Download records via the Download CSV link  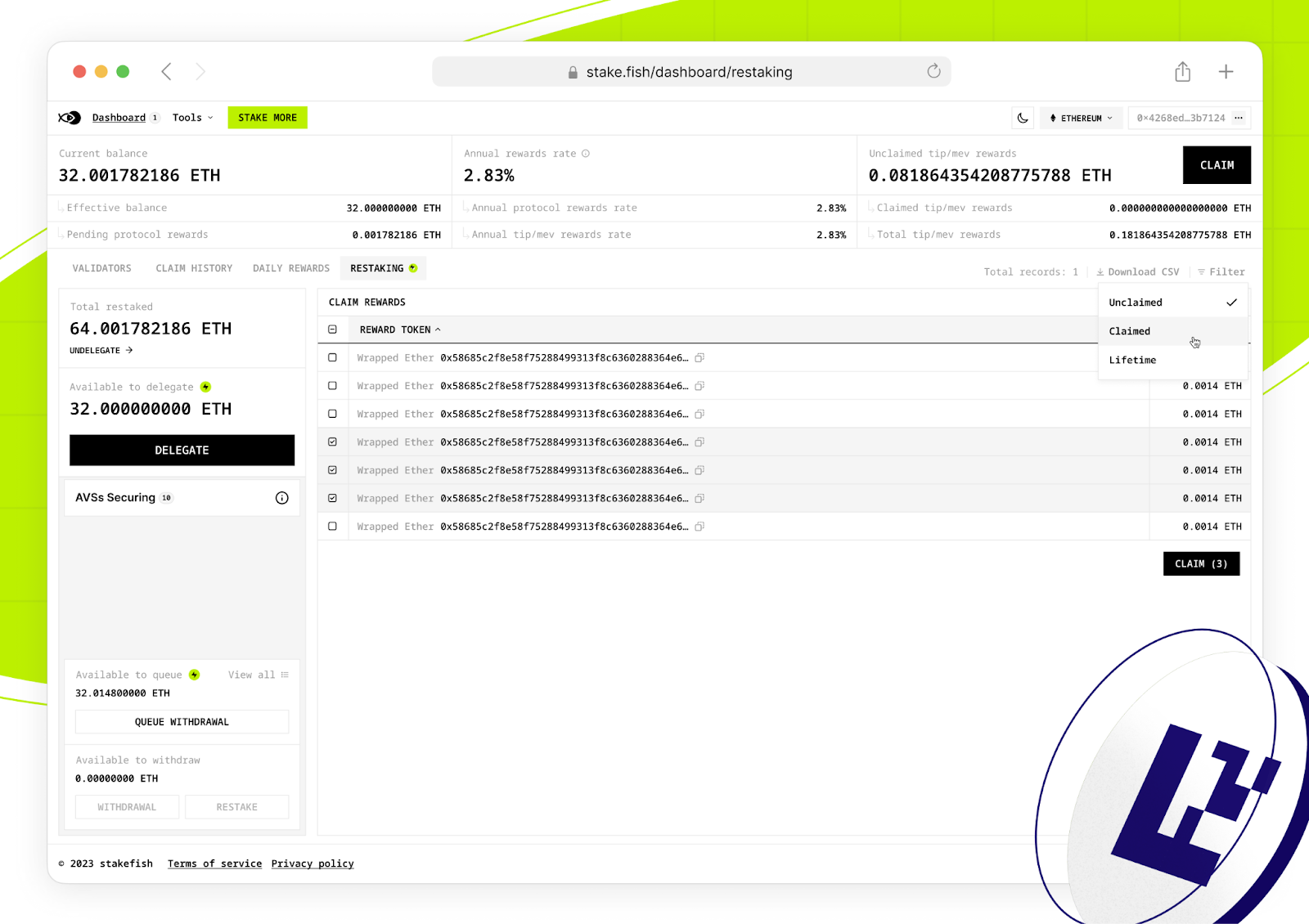click(1138, 272)
